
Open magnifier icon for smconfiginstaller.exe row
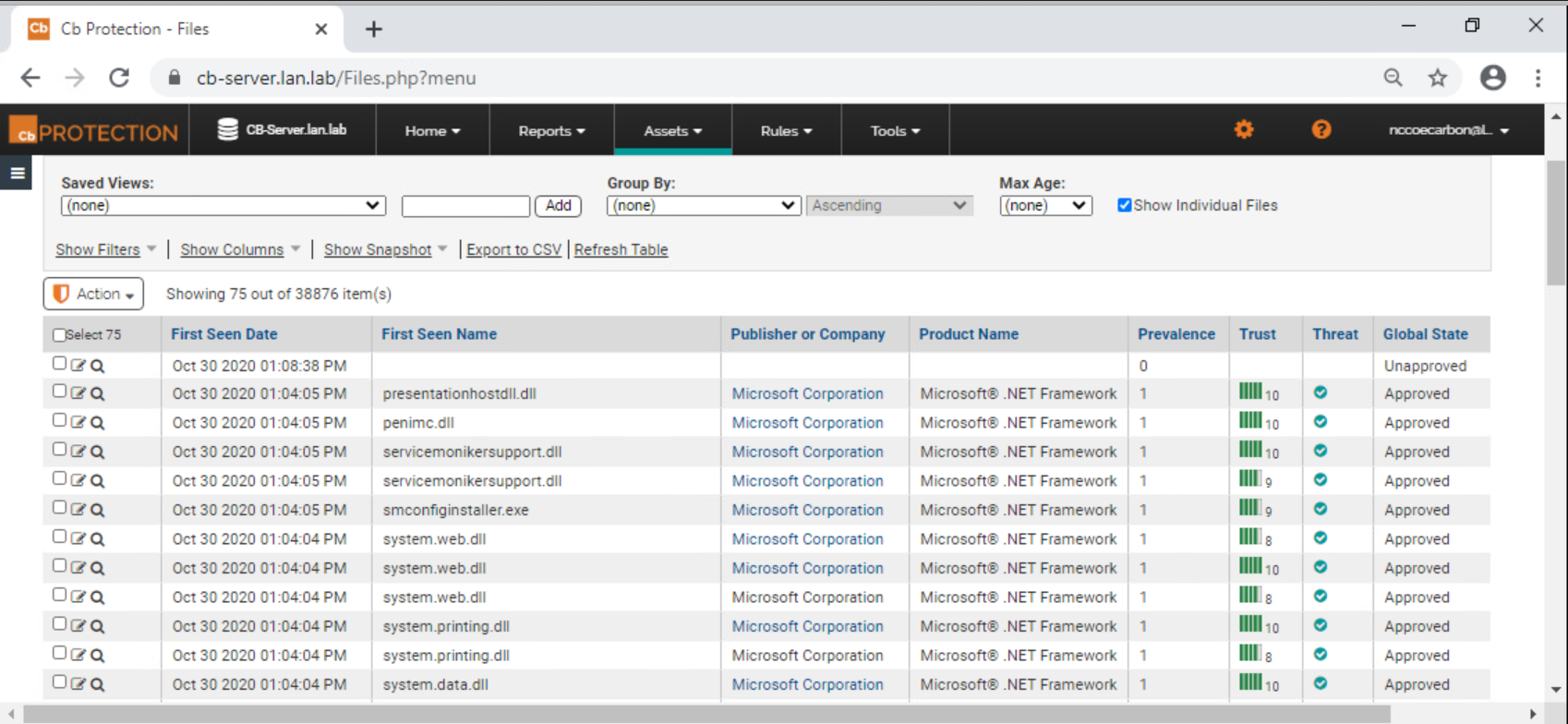[x=97, y=510]
